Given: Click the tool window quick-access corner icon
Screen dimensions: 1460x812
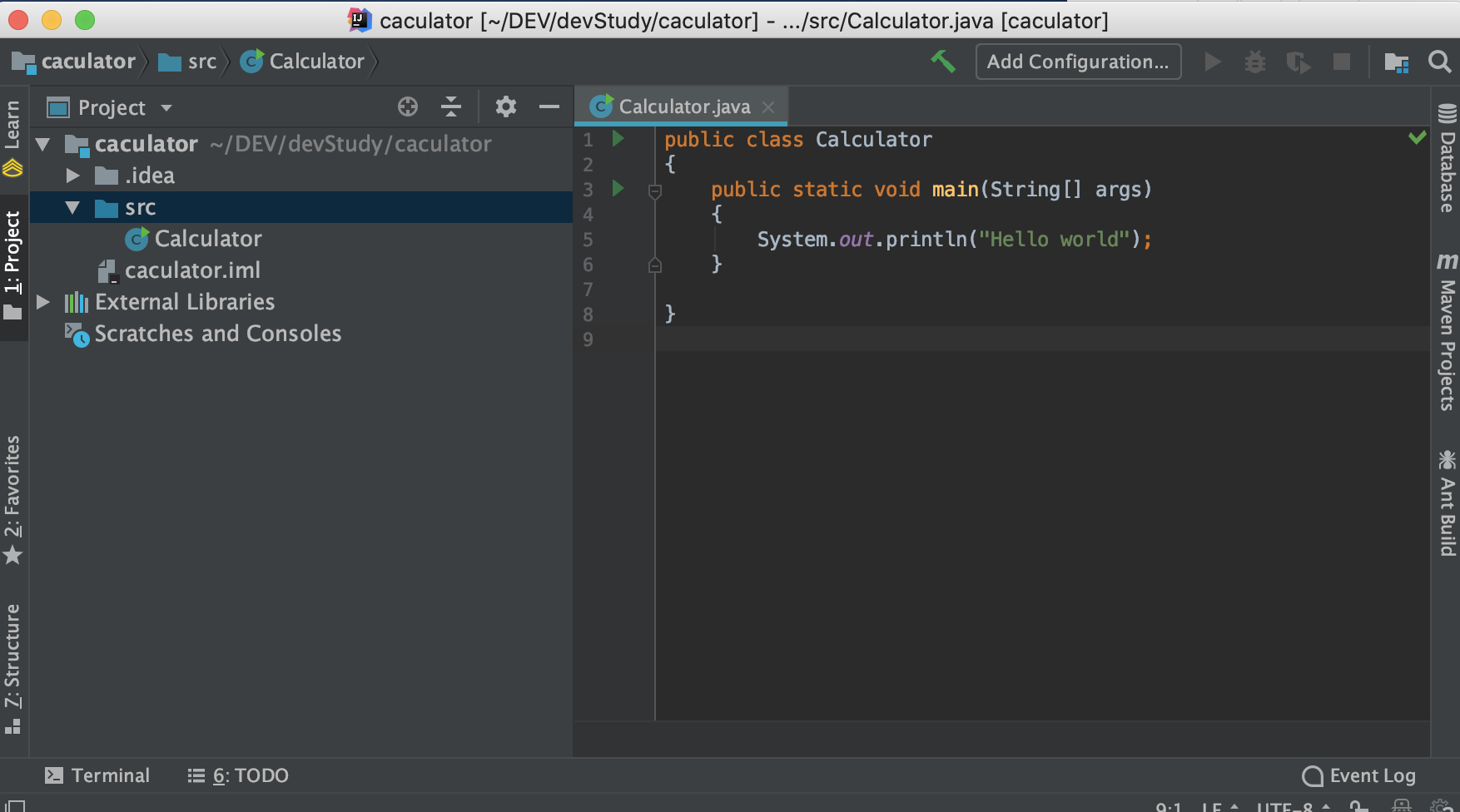Looking at the screenshot, I should pos(16,805).
